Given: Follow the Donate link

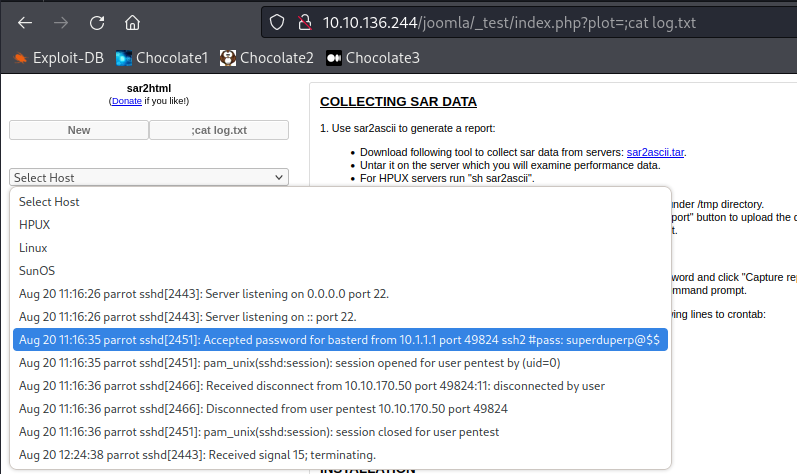Looking at the screenshot, I should click(126, 101).
